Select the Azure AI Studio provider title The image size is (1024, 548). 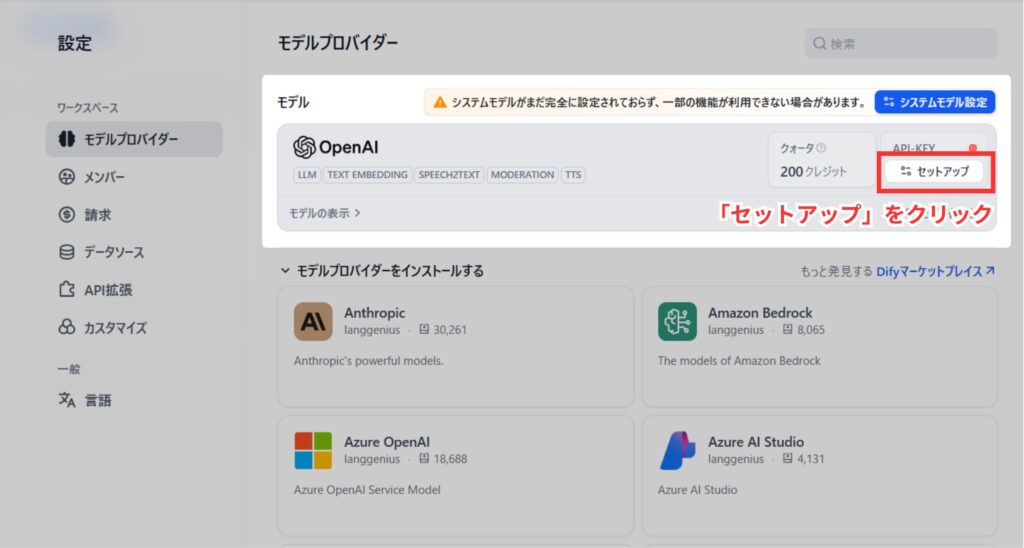(756, 442)
